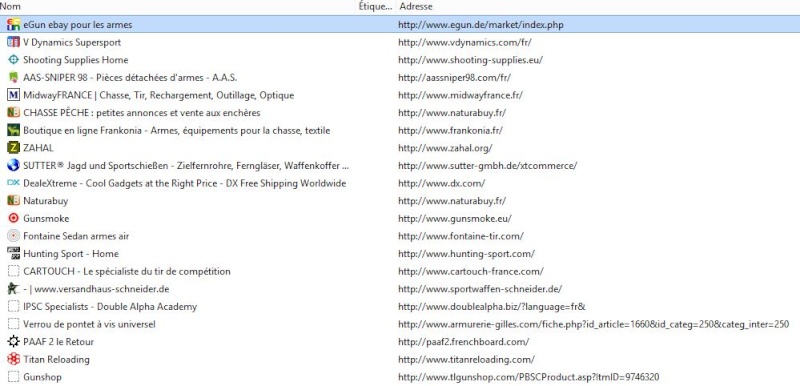Click the Naturabuy bookmark favicon
The height and width of the screenshot is (386, 800).
(14, 201)
